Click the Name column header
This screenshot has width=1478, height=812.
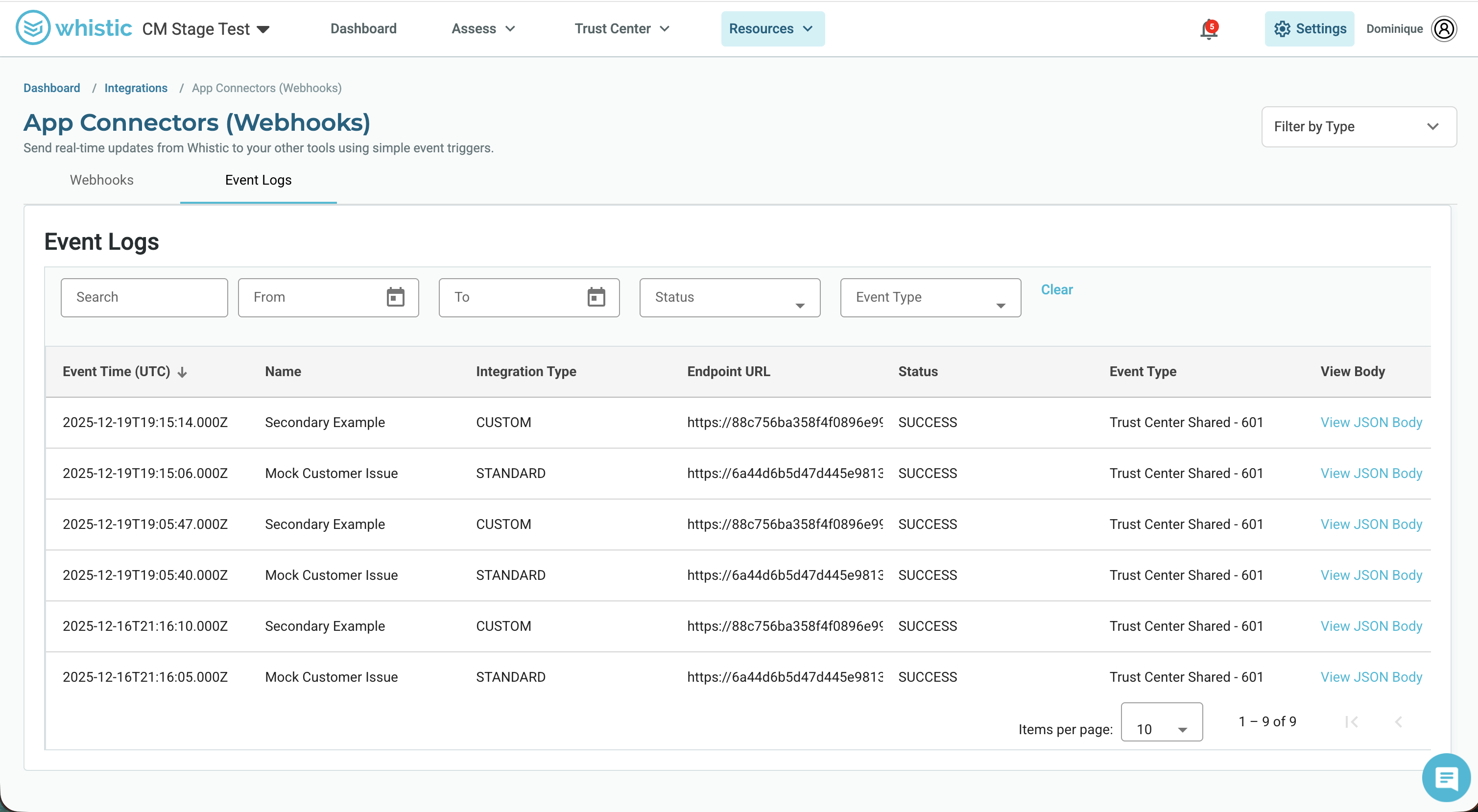point(283,372)
